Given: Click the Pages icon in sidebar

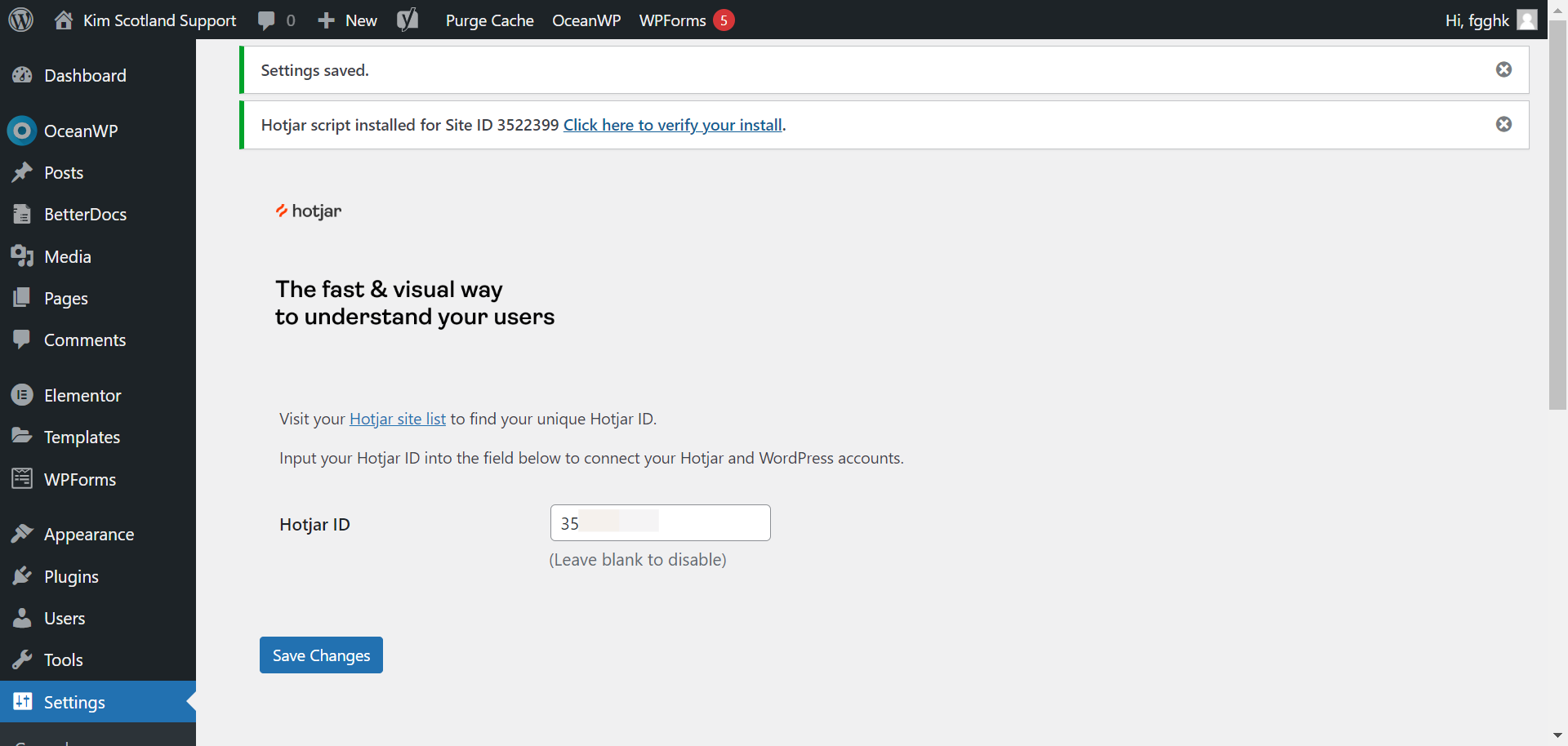Looking at the screenshot, I should coord(22,298).
